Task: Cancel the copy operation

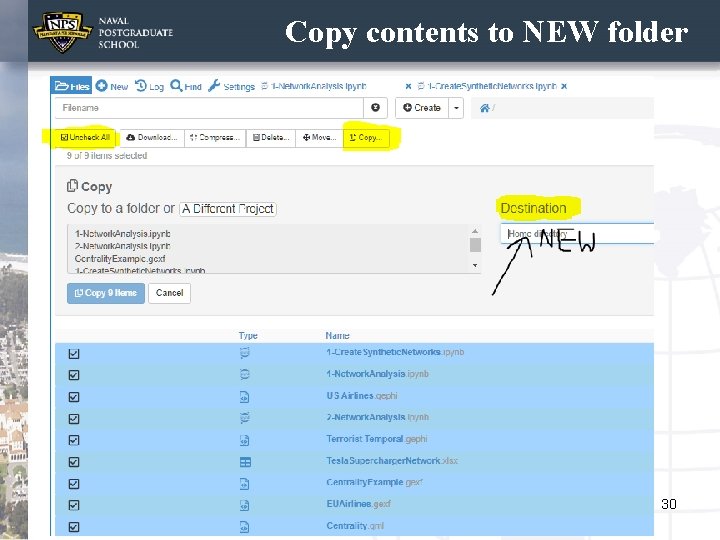Action: pyautogui.click(x=169, y=293)
